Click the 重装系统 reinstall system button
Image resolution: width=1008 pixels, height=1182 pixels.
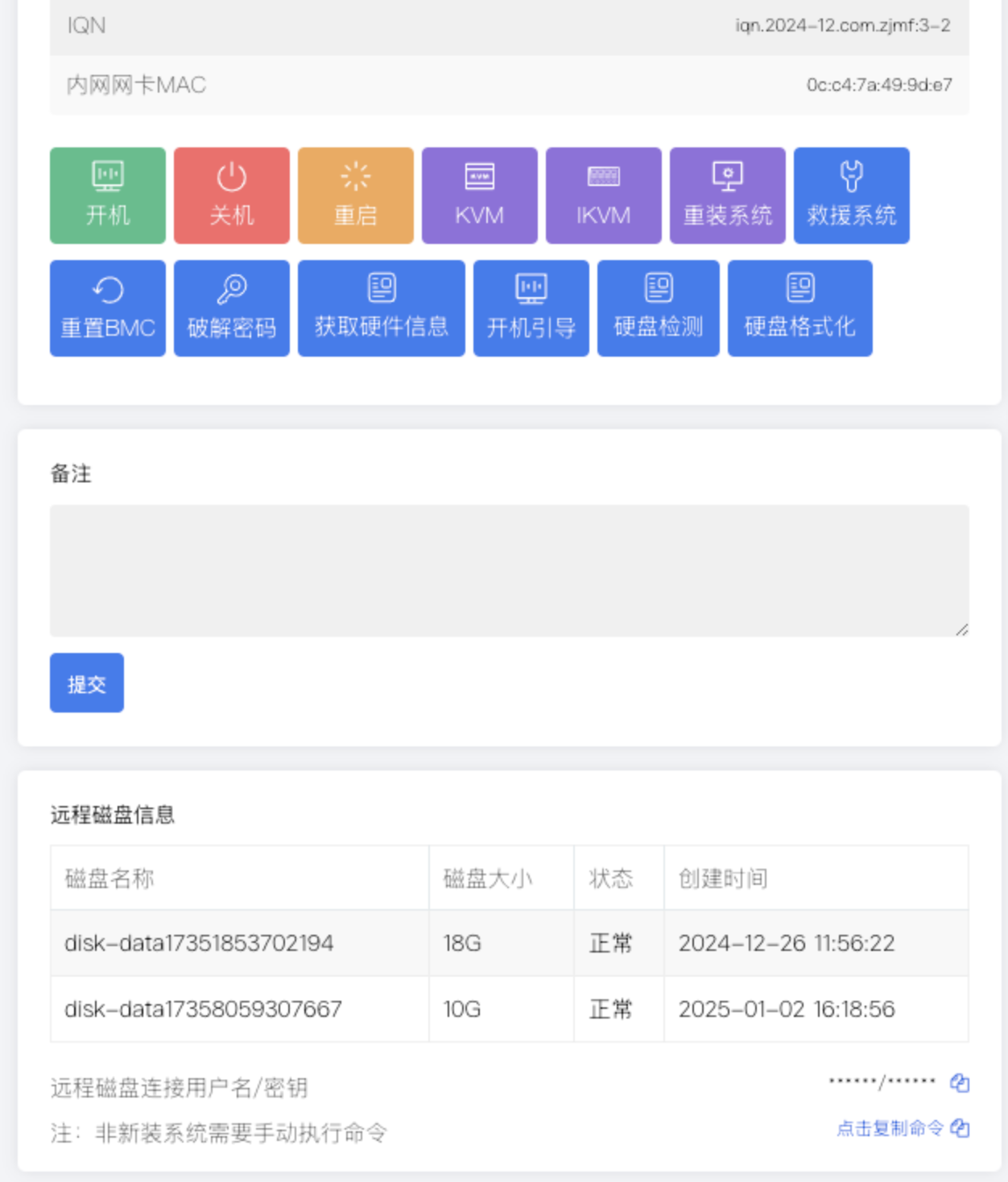click(x=728, y=196)
